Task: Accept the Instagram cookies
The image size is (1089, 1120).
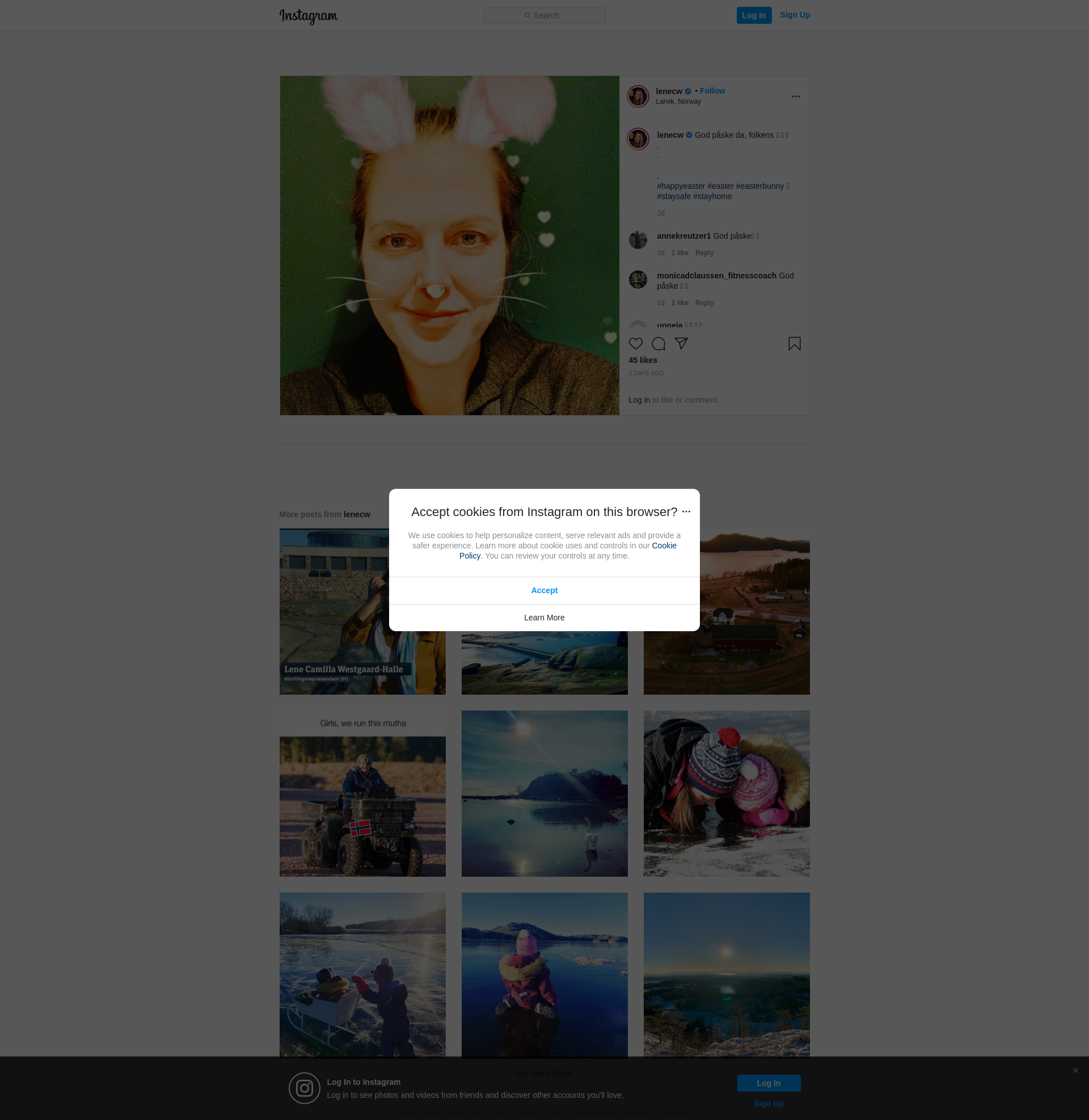Action: pyautogui.click(x=544, y=590)
